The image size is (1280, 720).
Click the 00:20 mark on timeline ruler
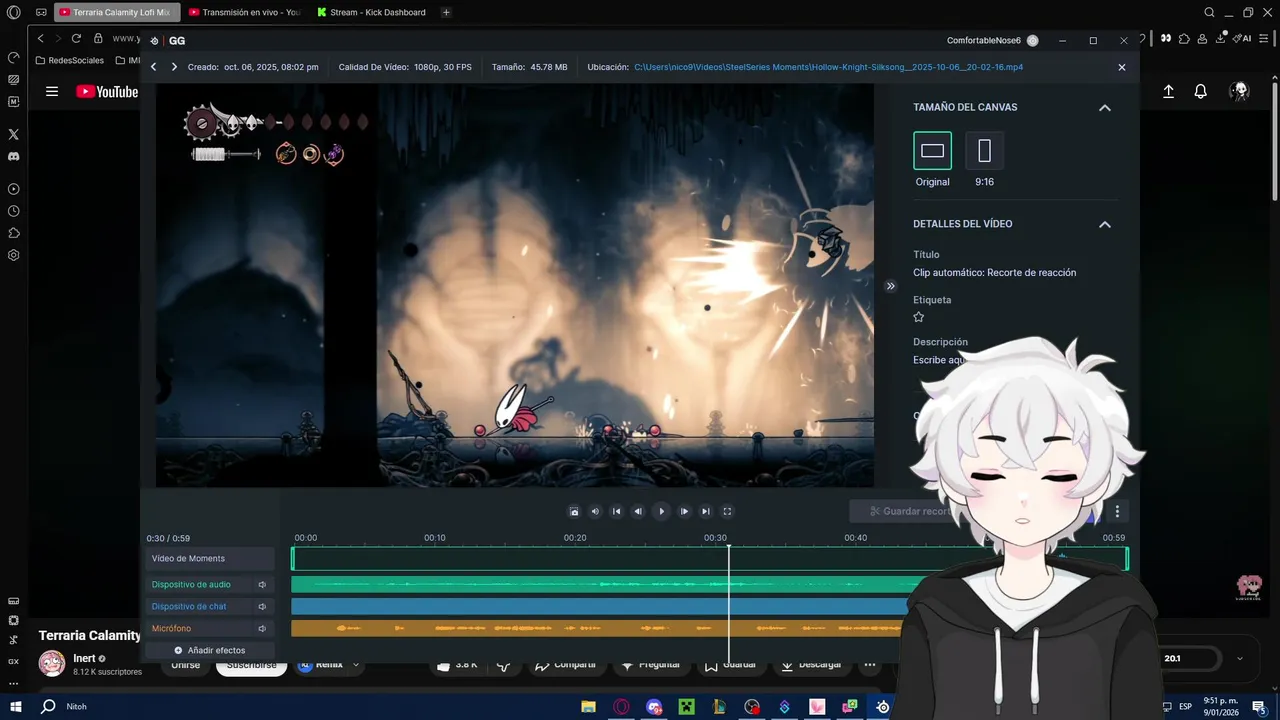(575, 538)
